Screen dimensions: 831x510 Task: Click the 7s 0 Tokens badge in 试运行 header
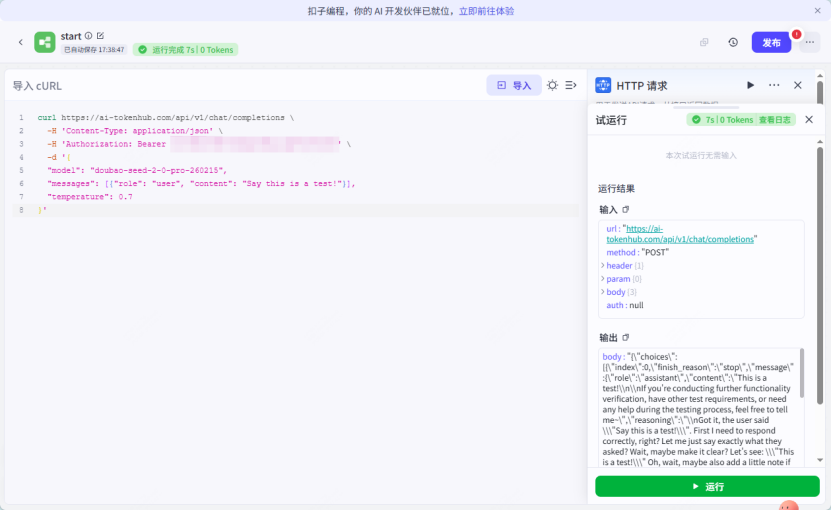click(724, 120)
